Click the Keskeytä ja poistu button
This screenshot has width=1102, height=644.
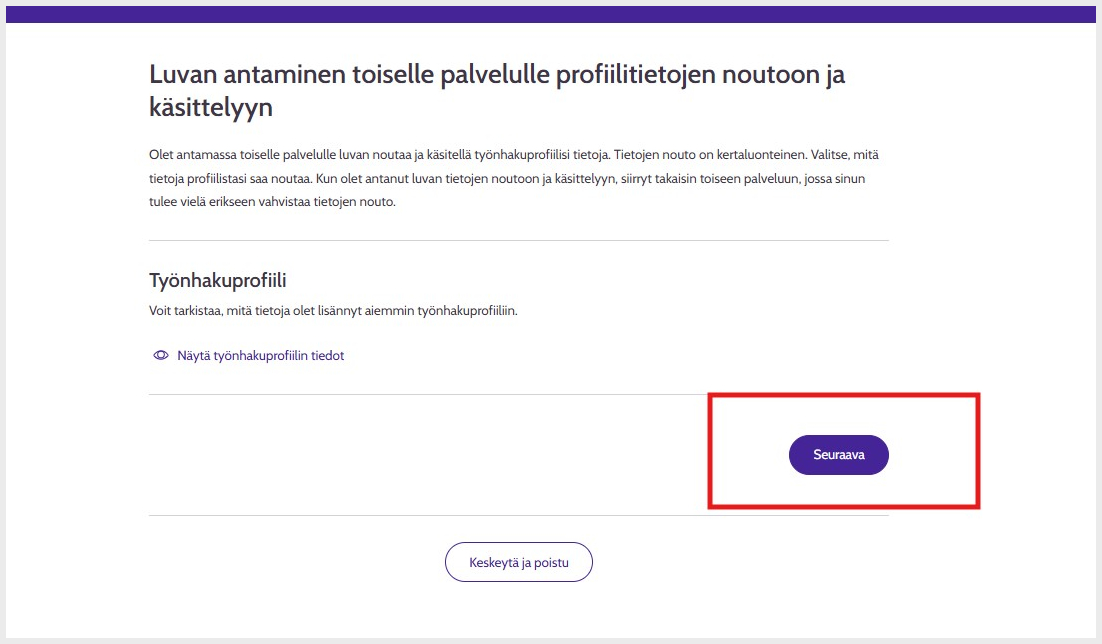point(518,562)
